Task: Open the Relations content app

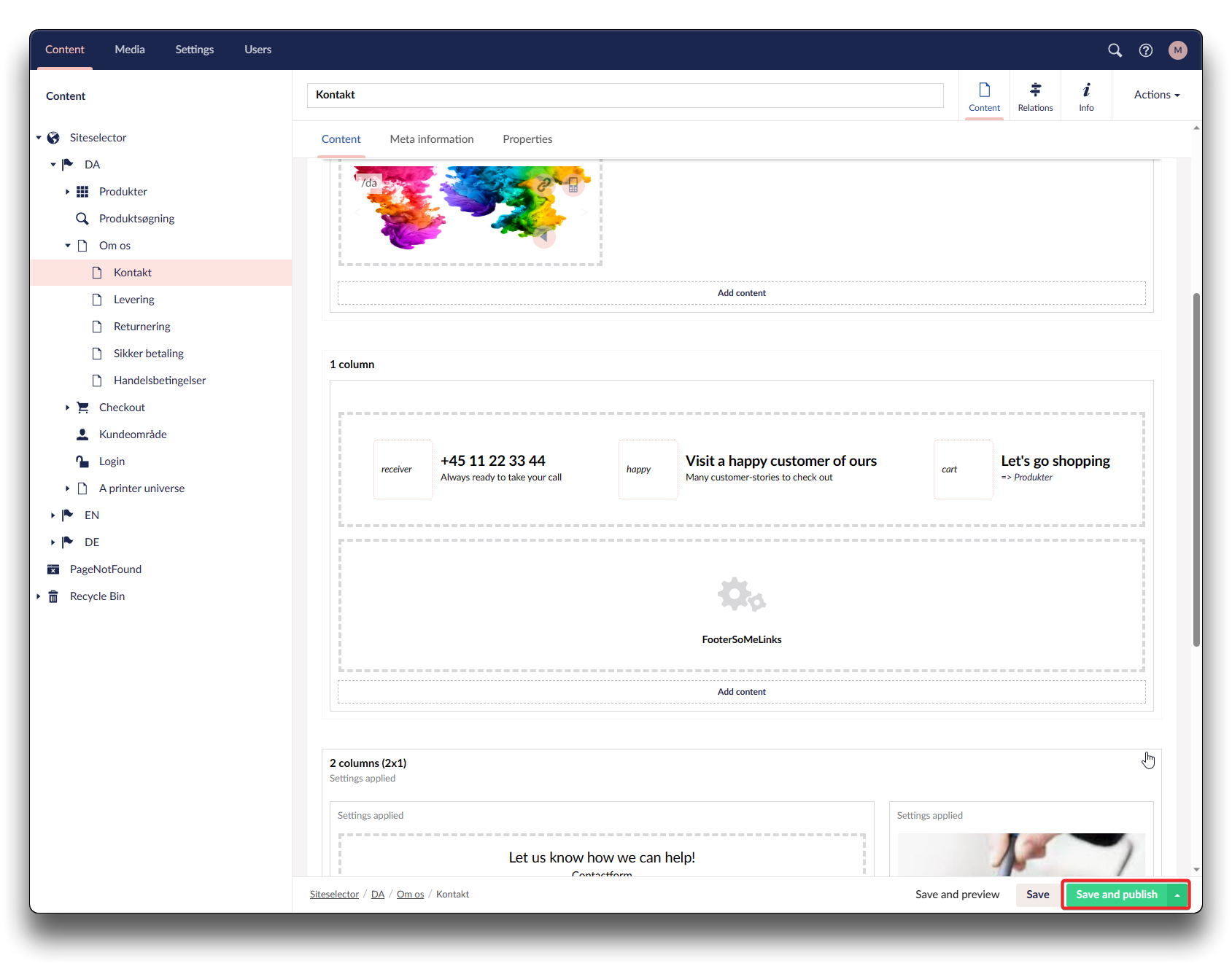Action: pos(1035,96)
